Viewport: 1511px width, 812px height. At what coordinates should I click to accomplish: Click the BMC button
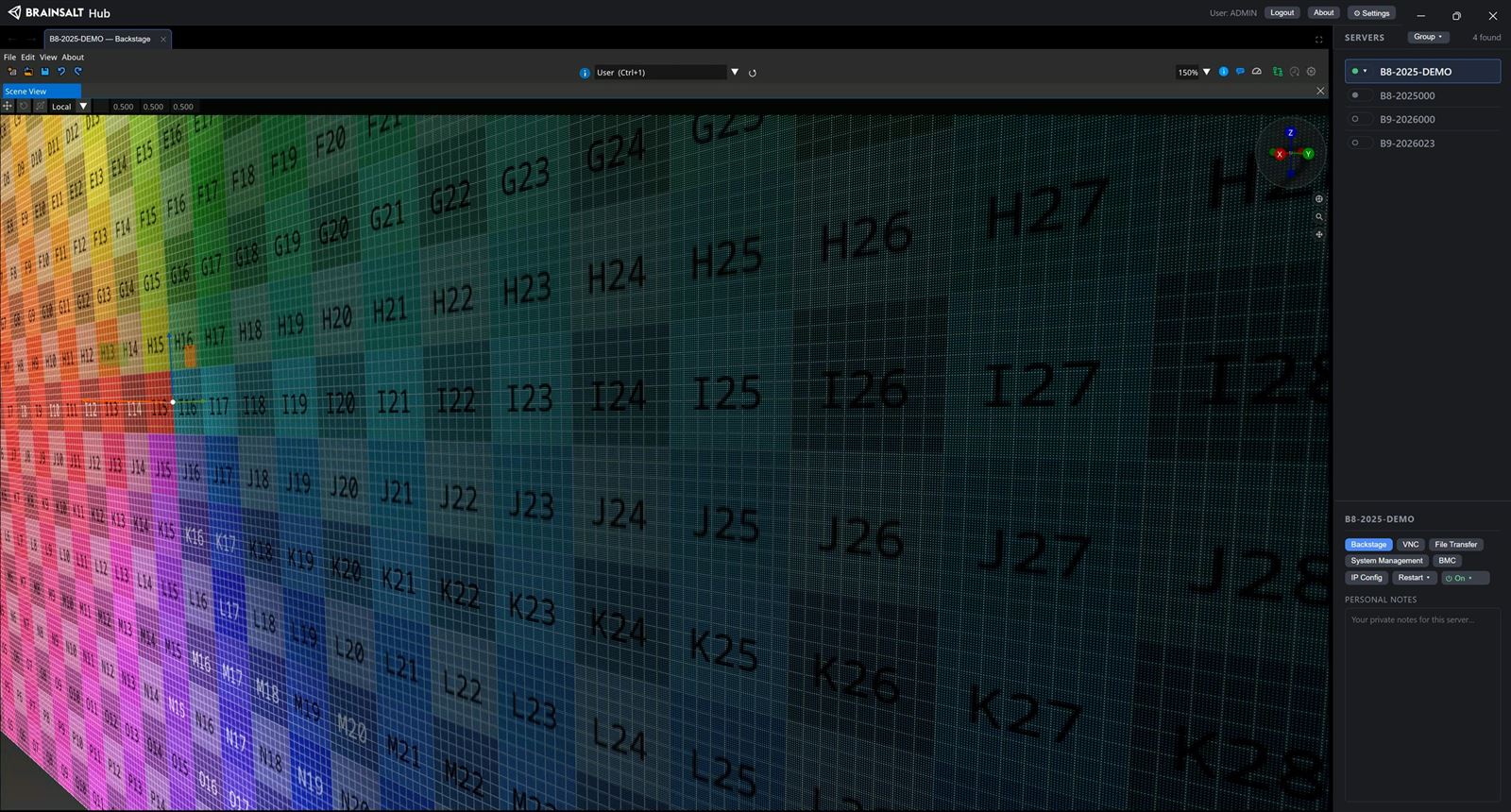click(x=1447, y=561)
